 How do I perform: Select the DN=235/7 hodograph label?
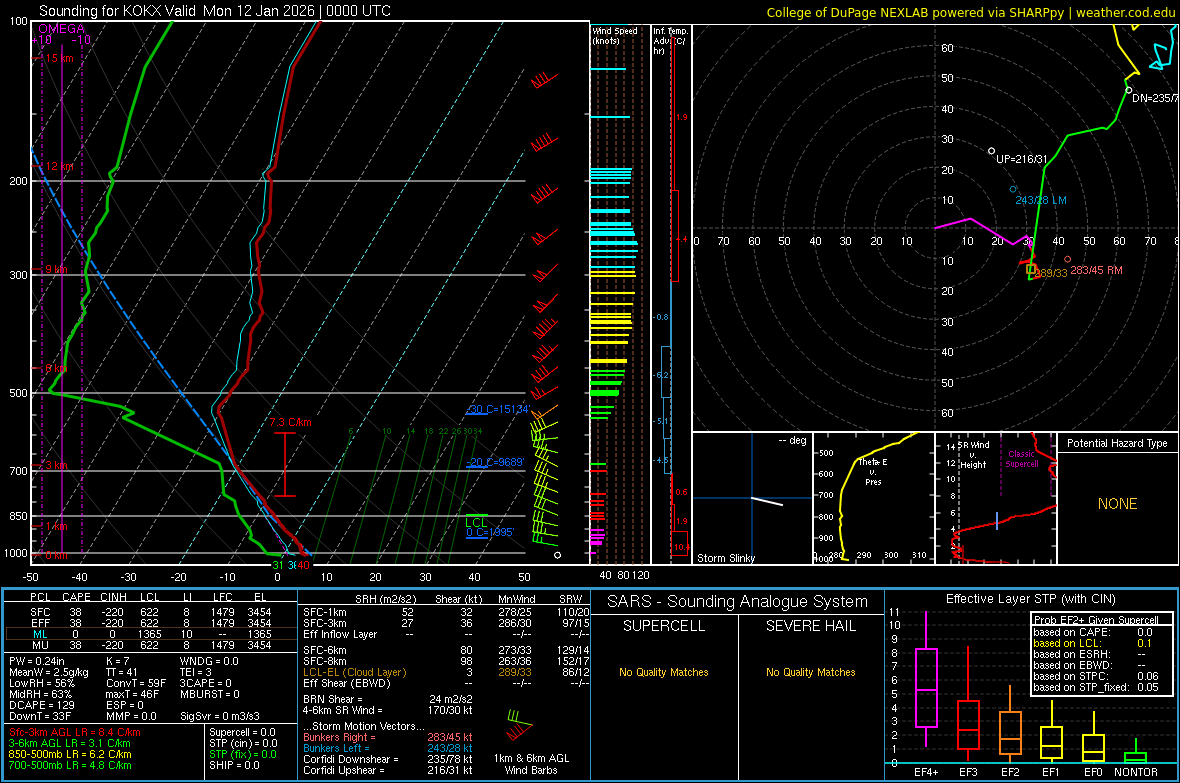point(1155,98)
